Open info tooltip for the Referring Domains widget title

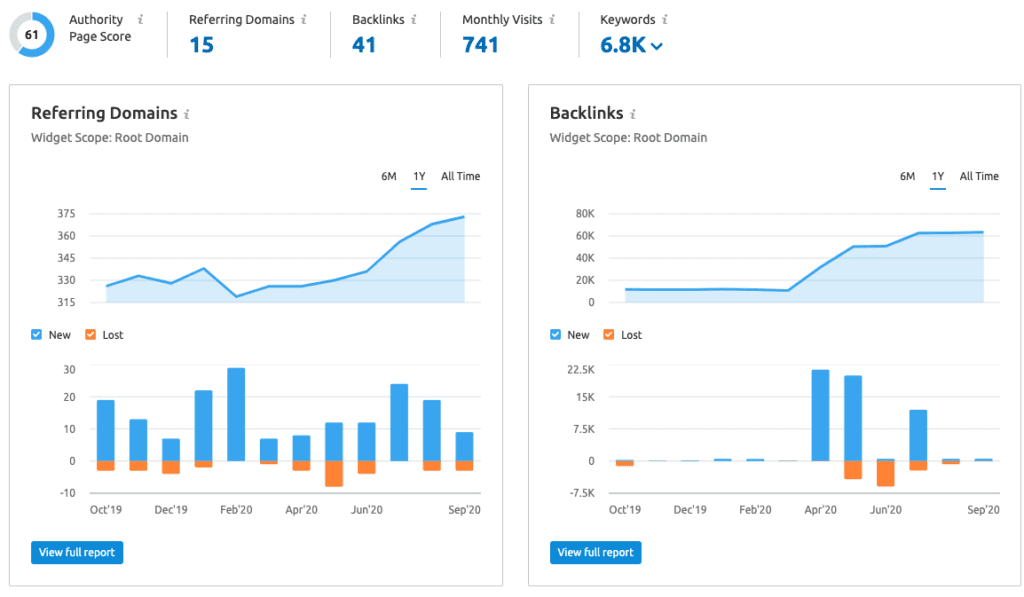[186, 114]
